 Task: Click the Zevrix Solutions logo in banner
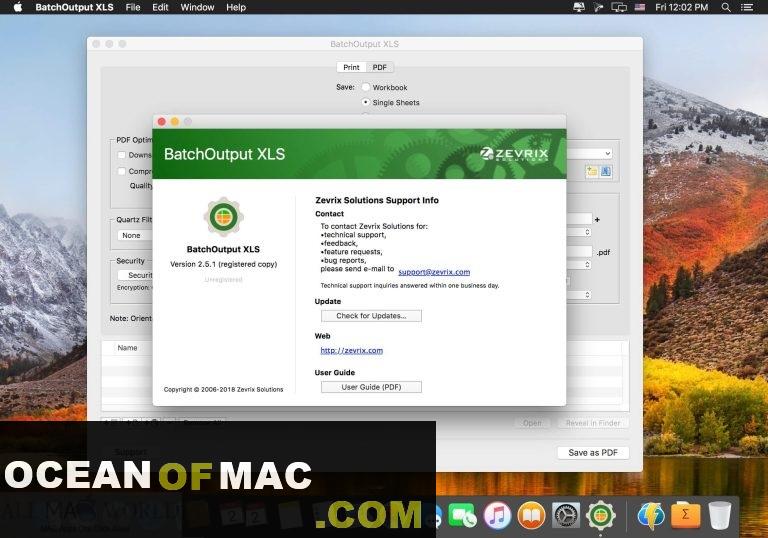pyautogui.click(x=514, y=154)
